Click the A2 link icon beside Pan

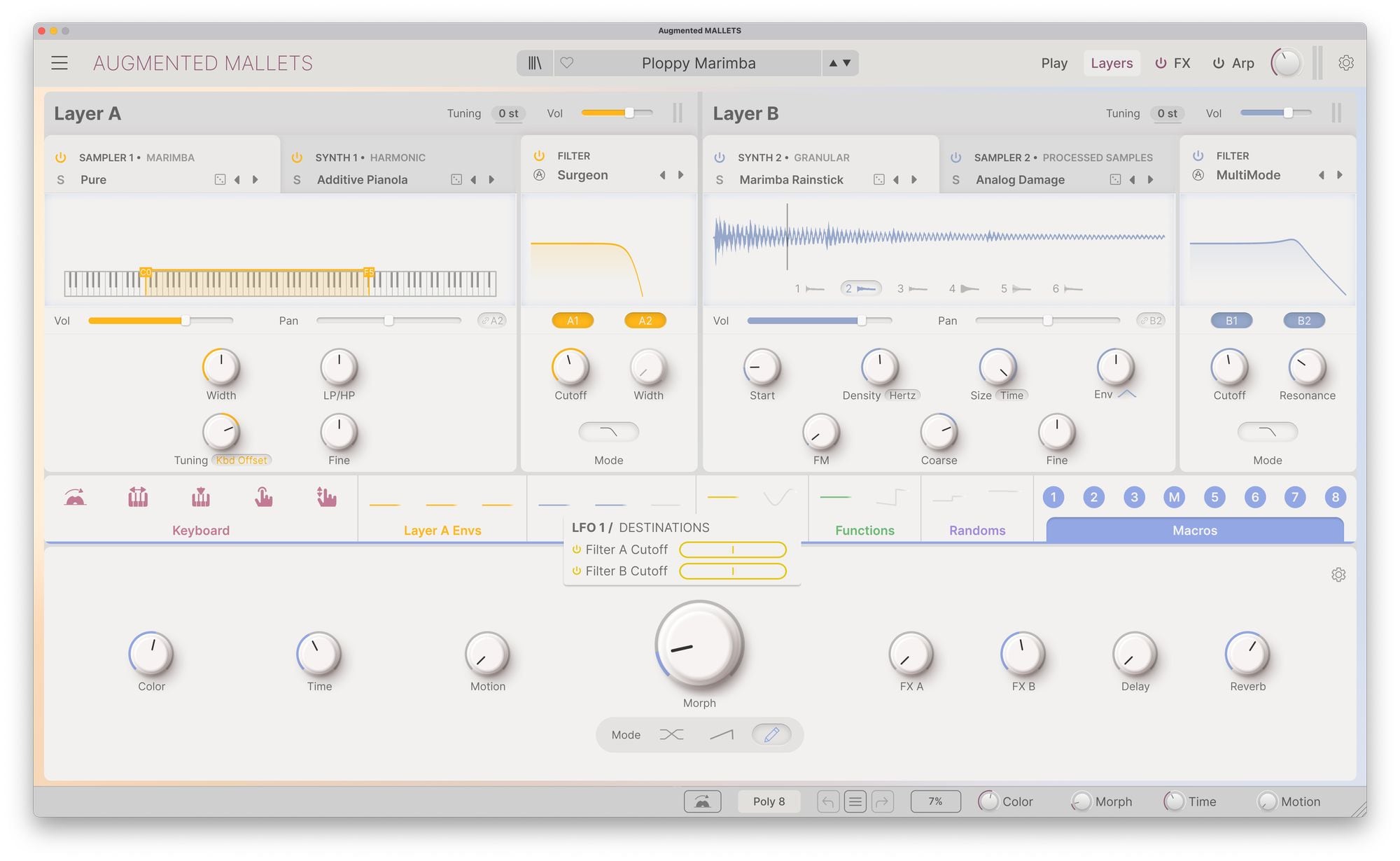[x=492, y=321]
